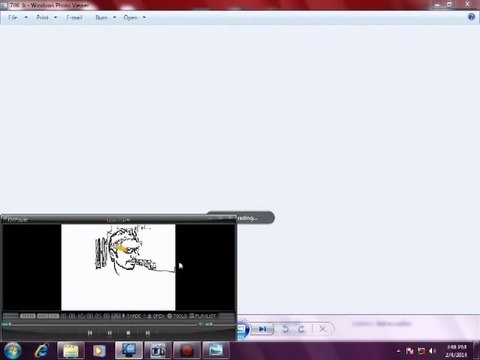The image size is (480, 360).
Task: Go to next photo in Photo Viewer
Action: pyautogui.click(x=262, y=329)
